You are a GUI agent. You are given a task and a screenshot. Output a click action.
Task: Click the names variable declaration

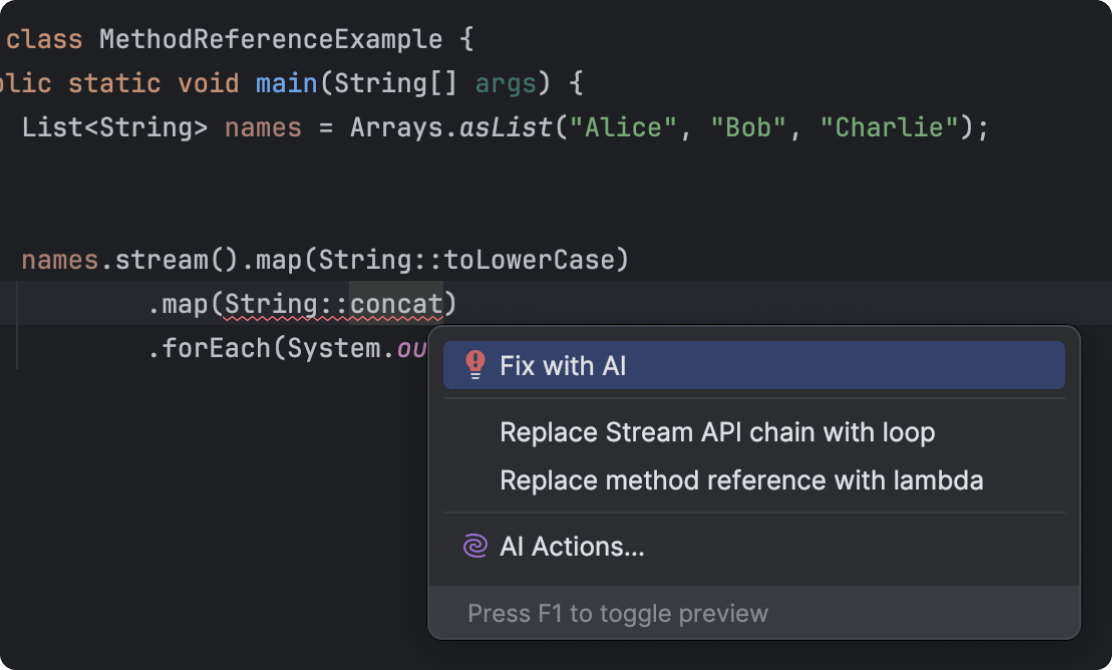click(262, 127)
